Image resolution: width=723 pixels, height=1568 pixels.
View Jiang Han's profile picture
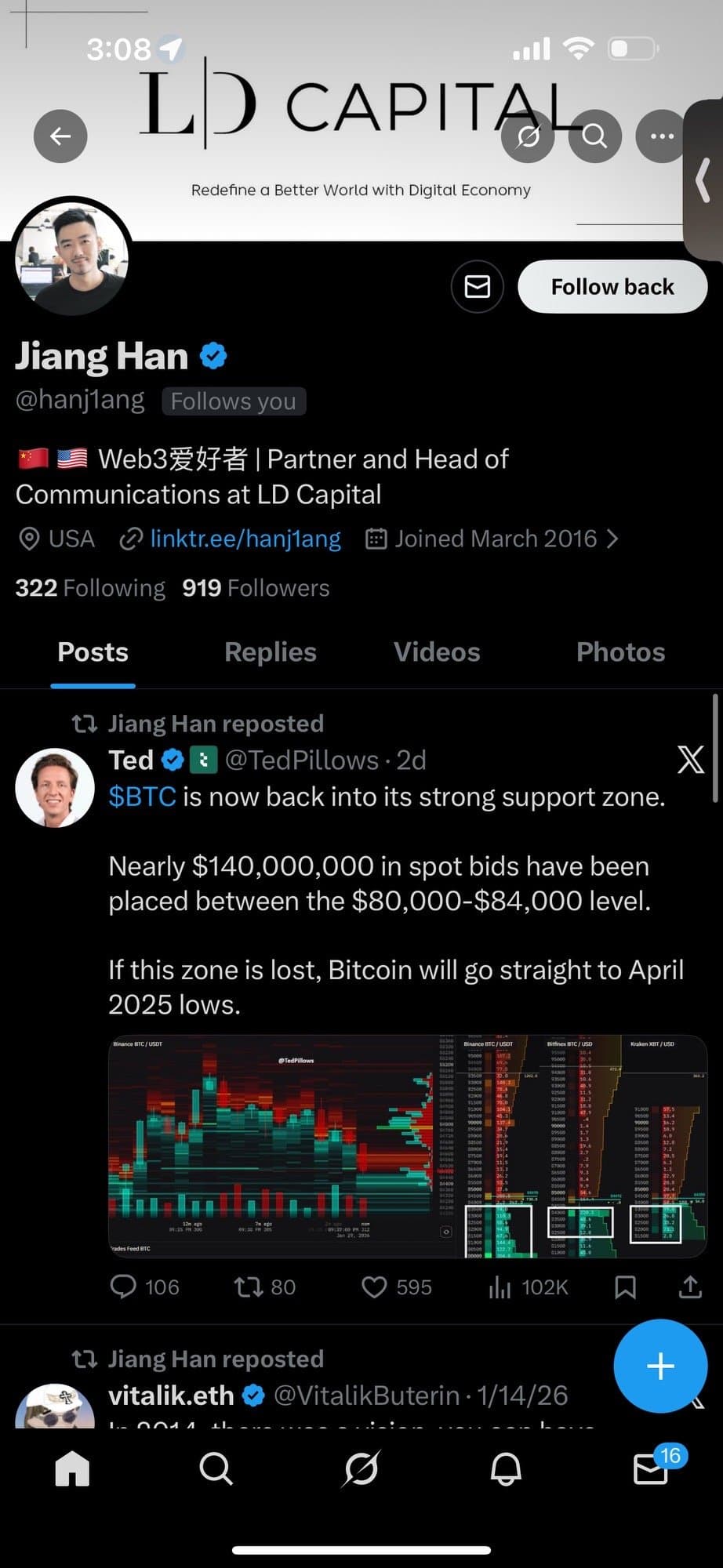pos(71,264)
